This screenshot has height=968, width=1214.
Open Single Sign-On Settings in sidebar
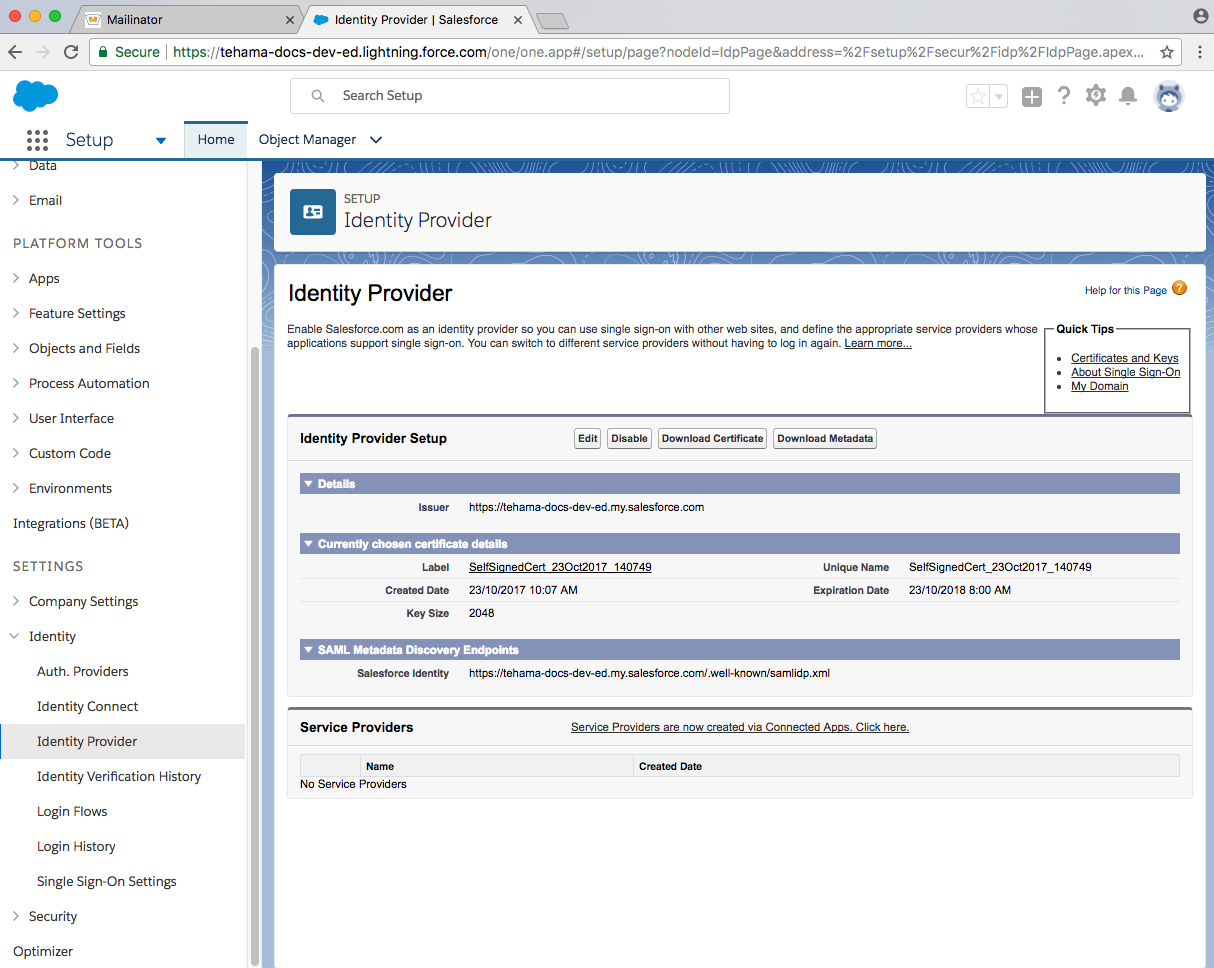coord(107,881)
